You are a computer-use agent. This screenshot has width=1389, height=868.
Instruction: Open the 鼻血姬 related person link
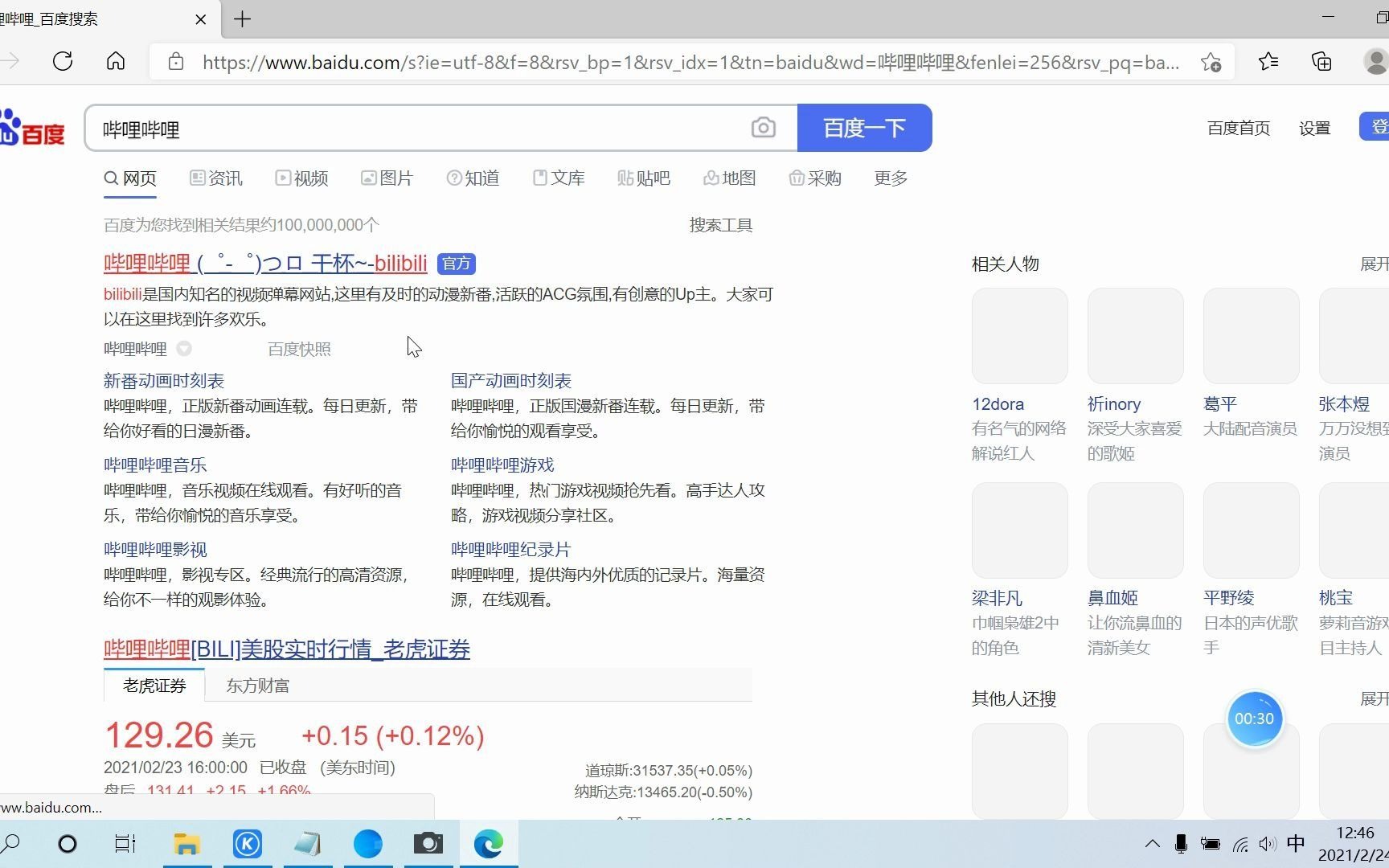(x=1112, y=598)
